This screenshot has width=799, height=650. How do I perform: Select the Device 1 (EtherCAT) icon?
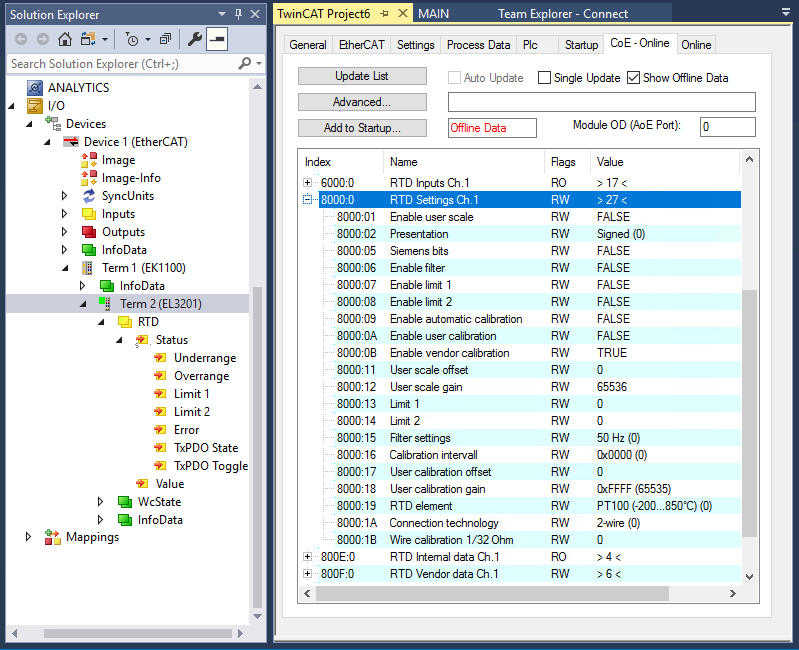(71, 142)
